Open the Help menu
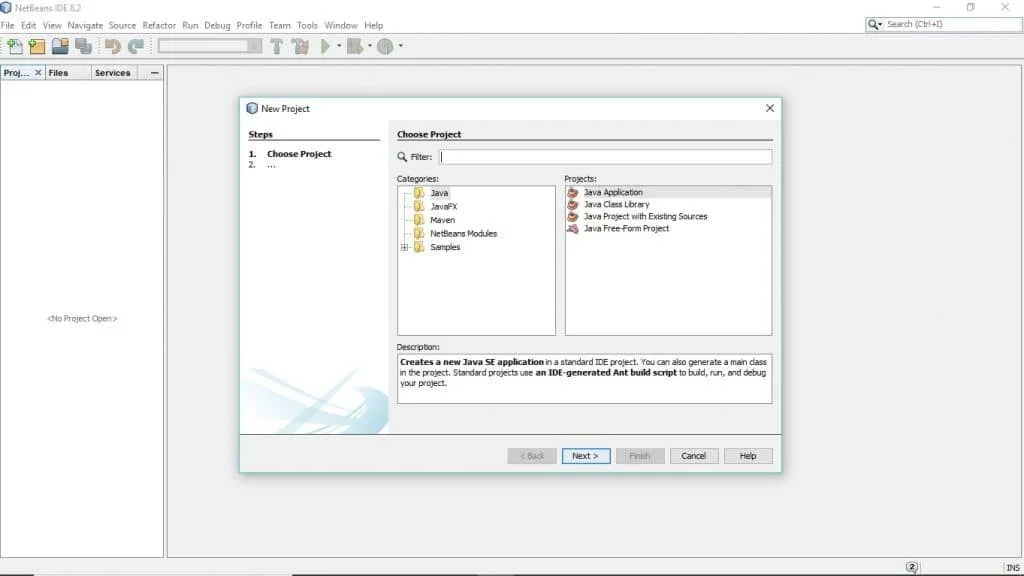Viewport: 1024px width, 576px height. click(x=374, y=25)
